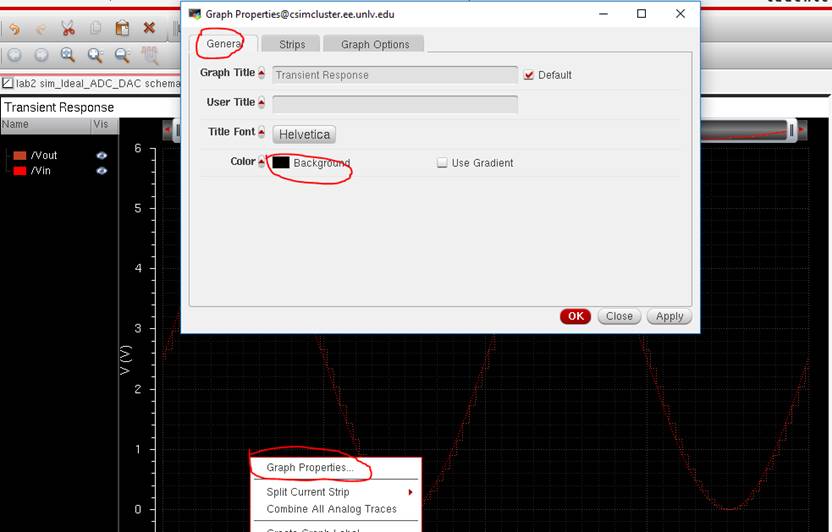Select the /Vout trace name
This screenshot has width=832, height=532.
tap(44, 155)
